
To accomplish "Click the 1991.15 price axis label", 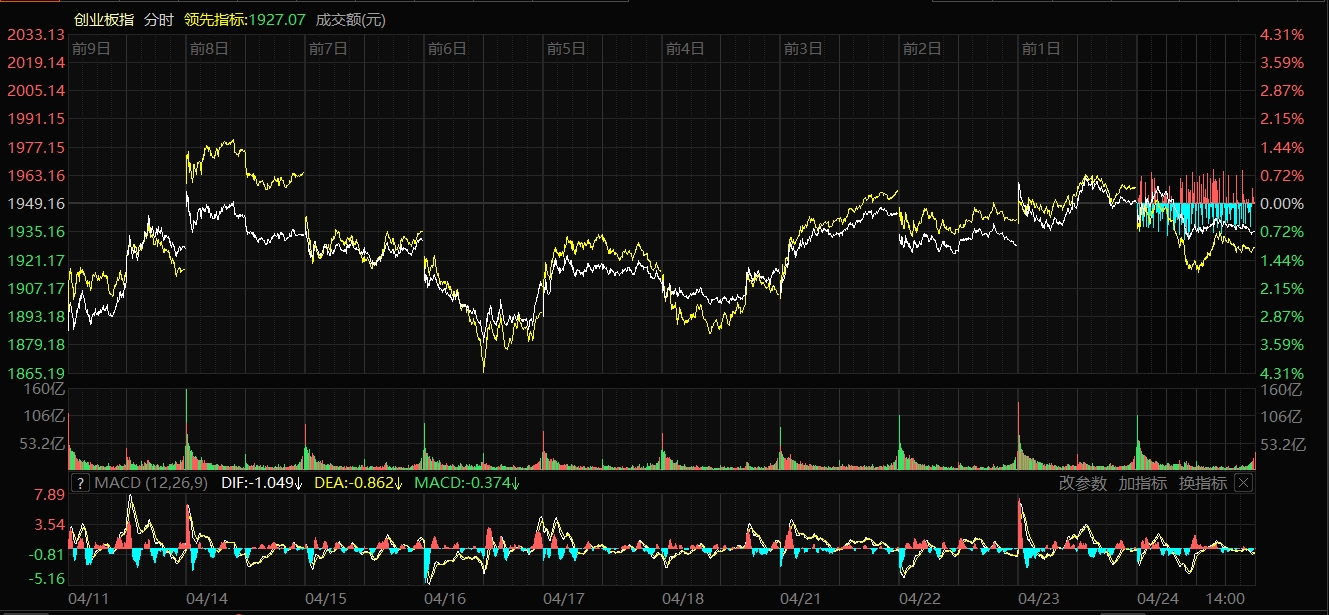I will (36, 118).
